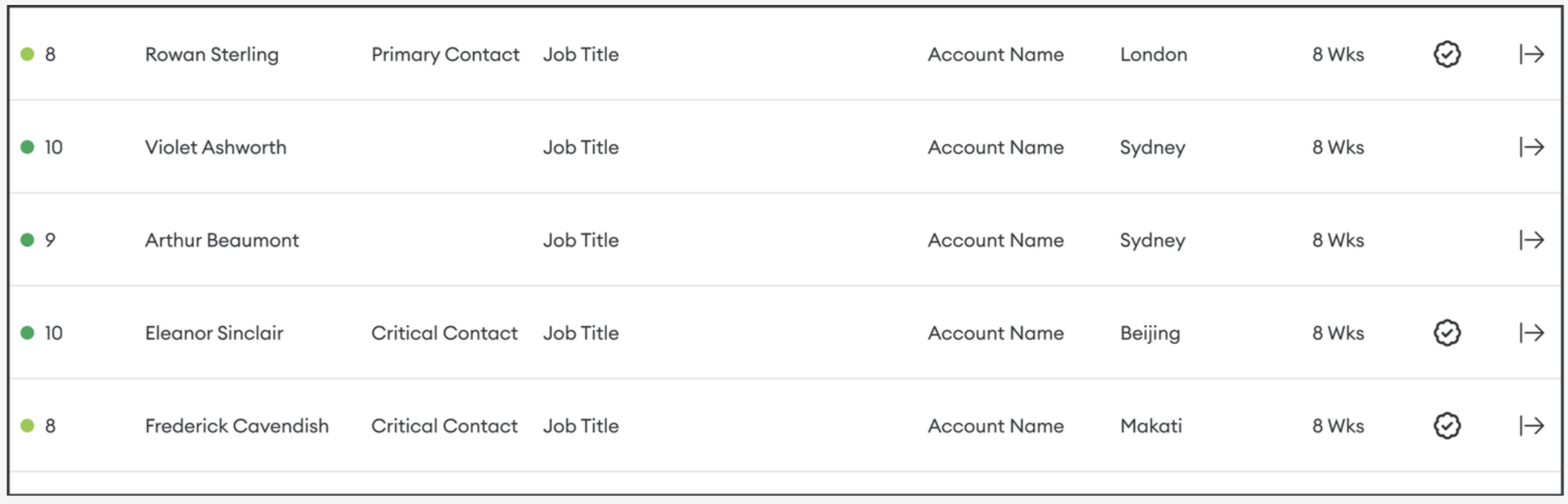
Task: Open Rowan Sterling row with arrow icon
Action: (x=1531, y=55)
